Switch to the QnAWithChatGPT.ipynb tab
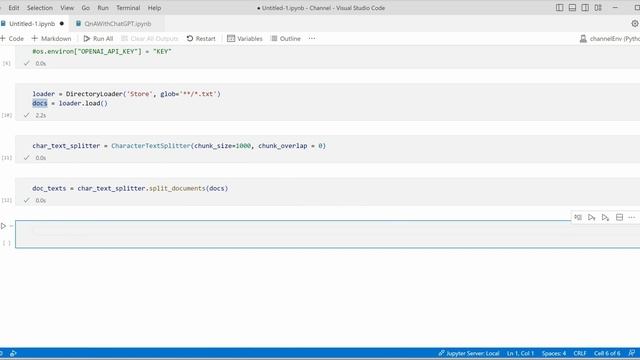 tap(118, 24)
